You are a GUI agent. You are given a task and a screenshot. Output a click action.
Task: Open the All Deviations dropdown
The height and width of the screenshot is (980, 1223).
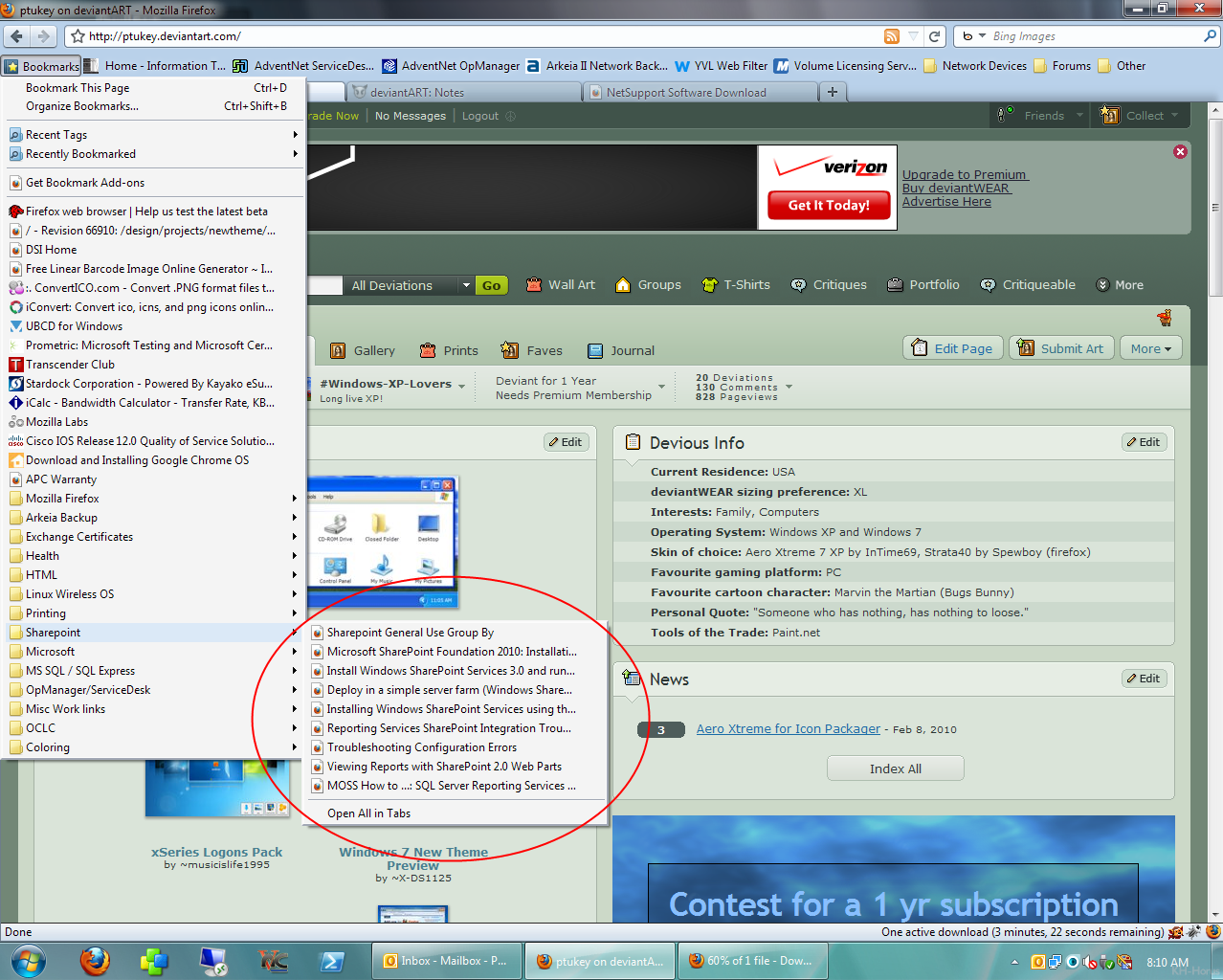point(466,284)
